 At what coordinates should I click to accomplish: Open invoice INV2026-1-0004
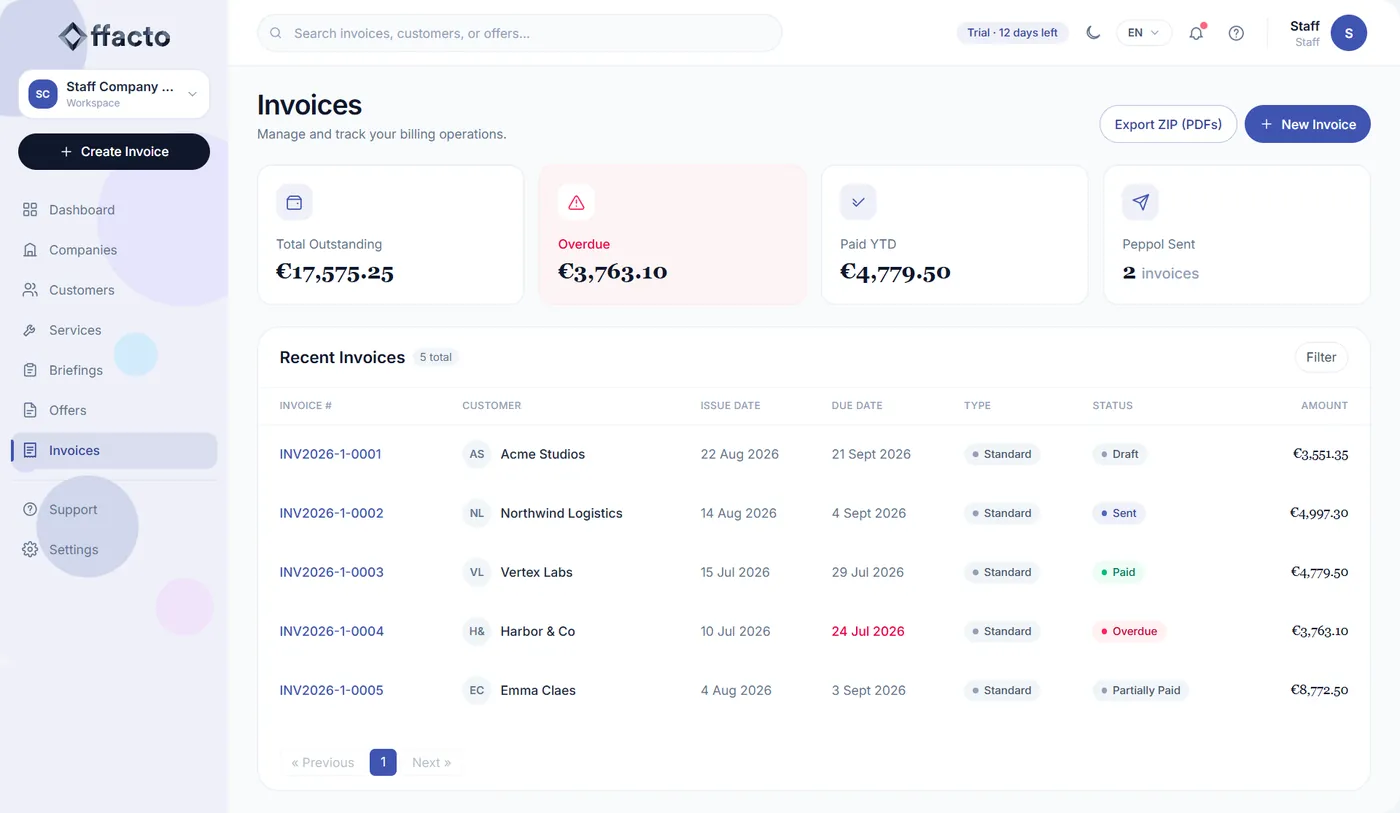pyautogui.click(x=332, y=631)
